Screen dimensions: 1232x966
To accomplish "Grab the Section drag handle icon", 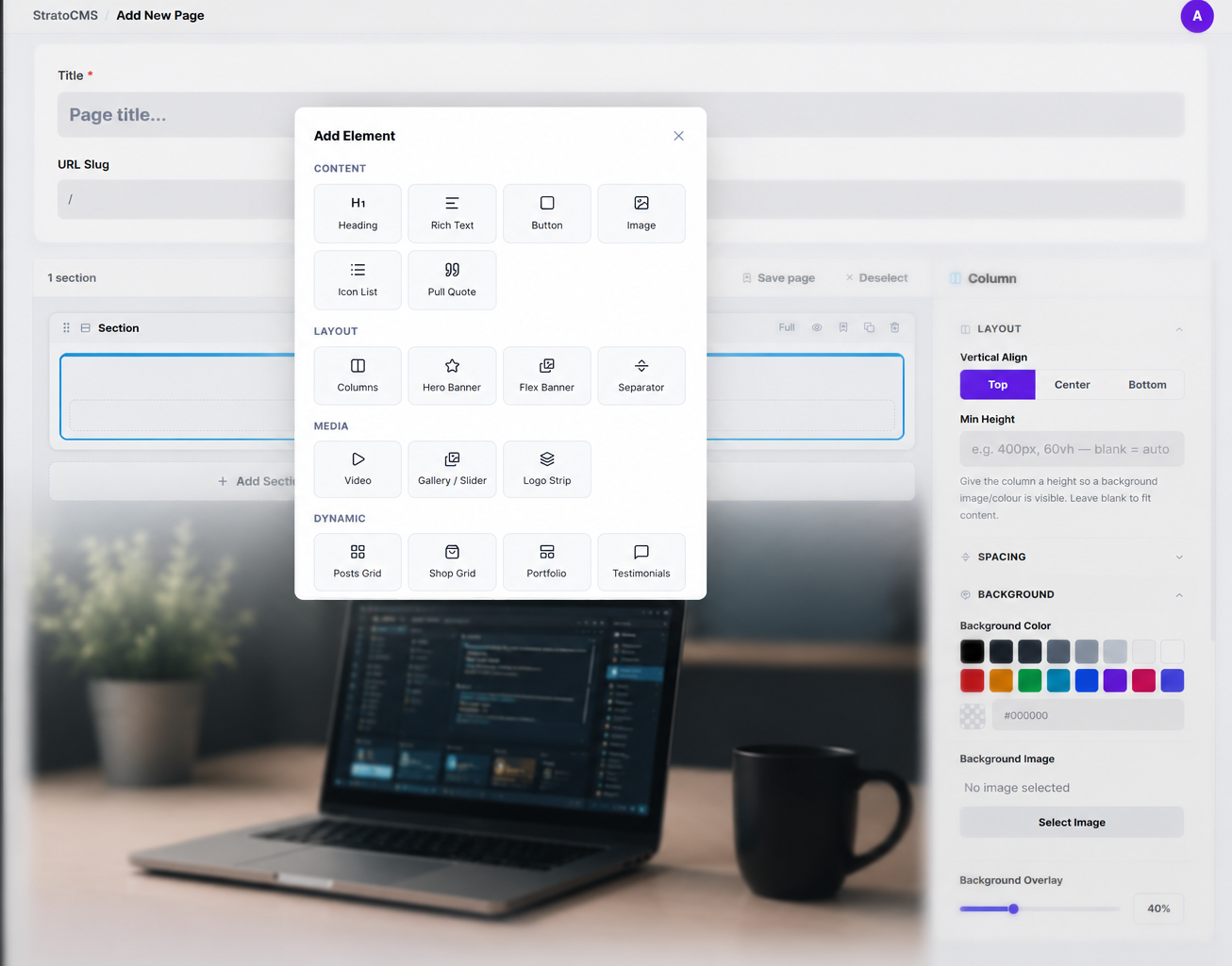I will point(66,328).
